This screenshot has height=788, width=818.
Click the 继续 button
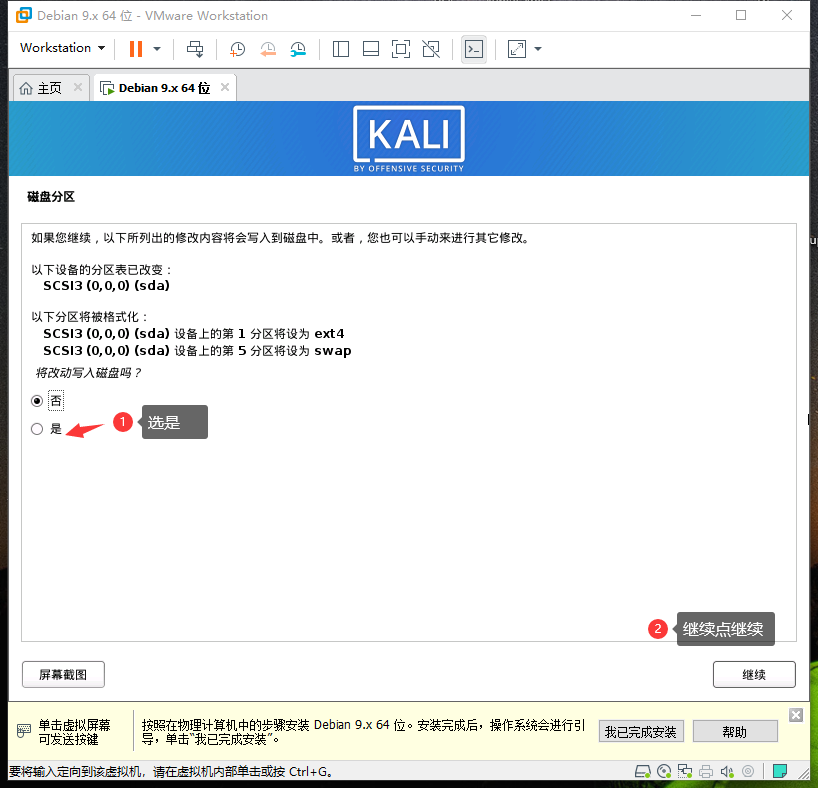point(754,674)
